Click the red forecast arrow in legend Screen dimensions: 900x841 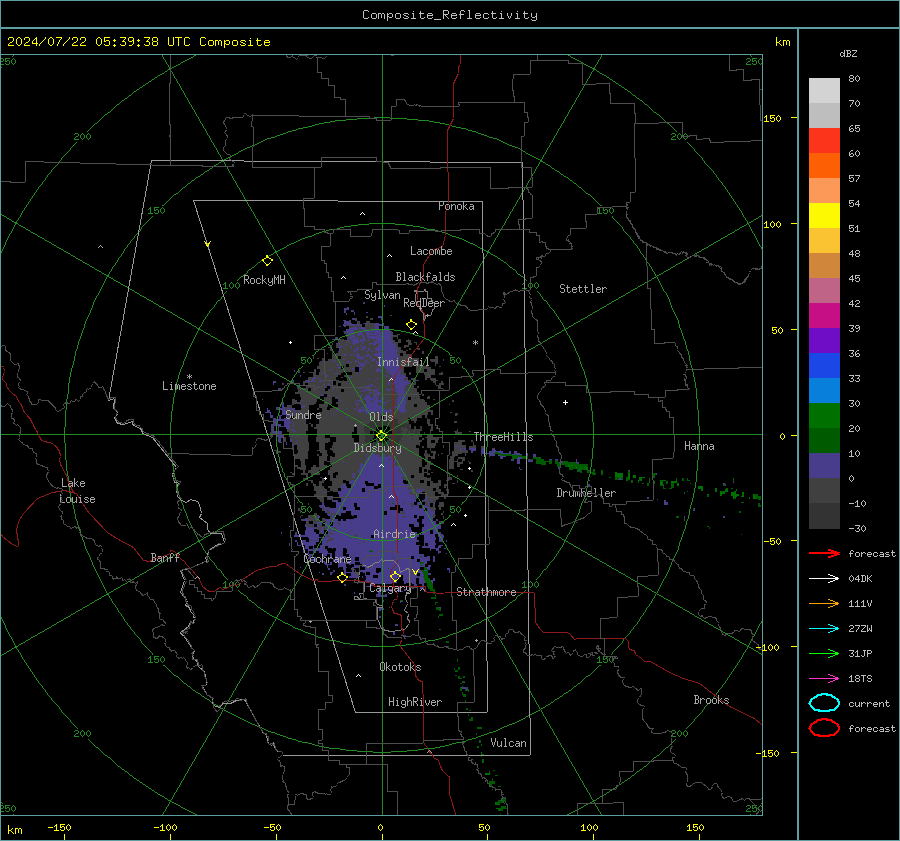pos(824,553)
